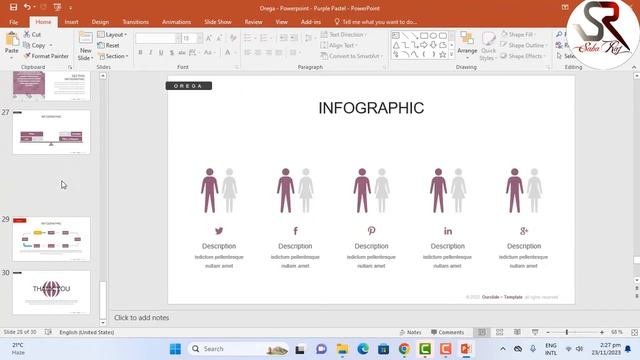Open the Align Text dropdown
Viewport: 640px width, 360px height.
click(339, 45)
